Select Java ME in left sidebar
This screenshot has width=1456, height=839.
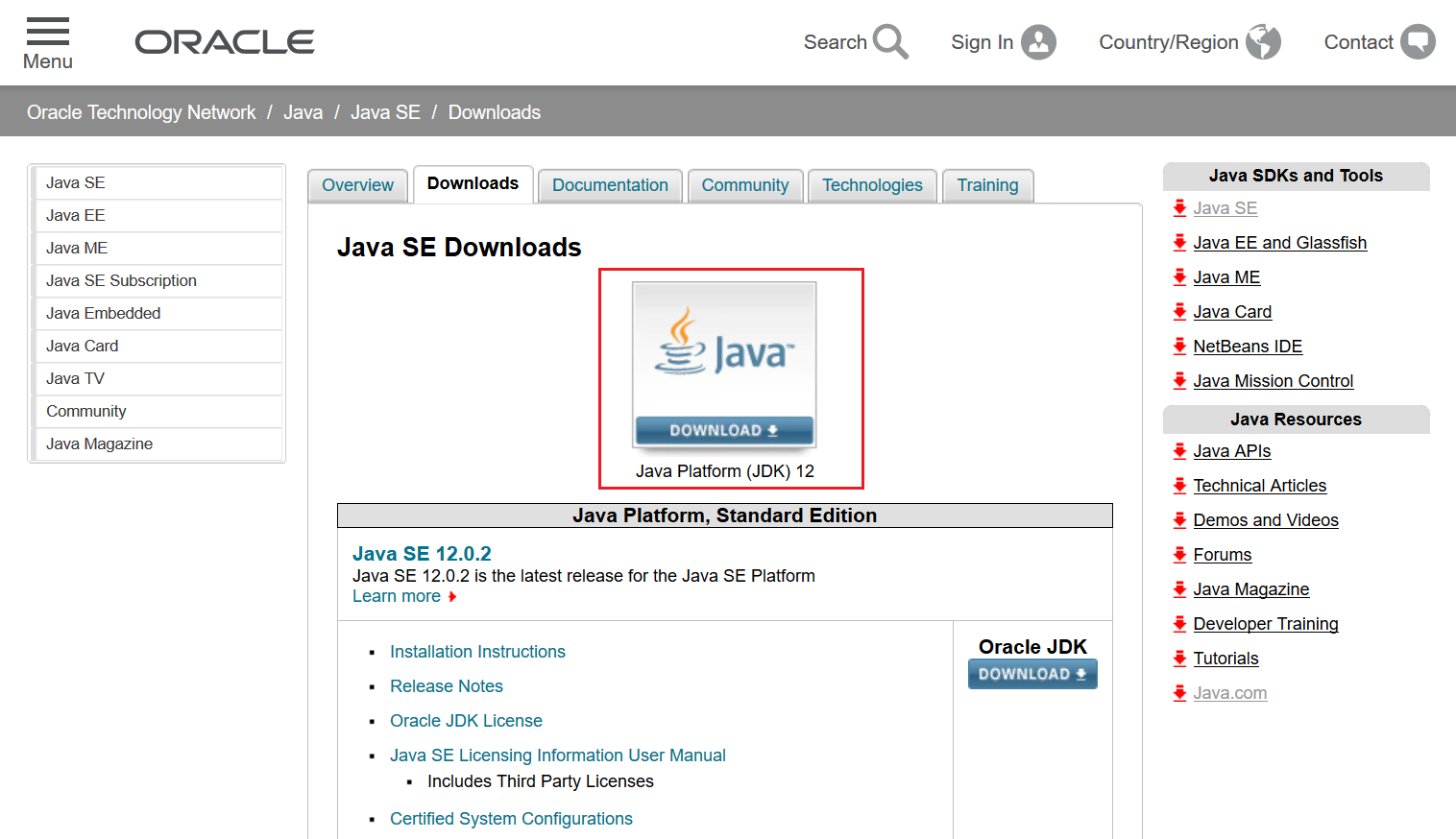click(x=157, y=248)
